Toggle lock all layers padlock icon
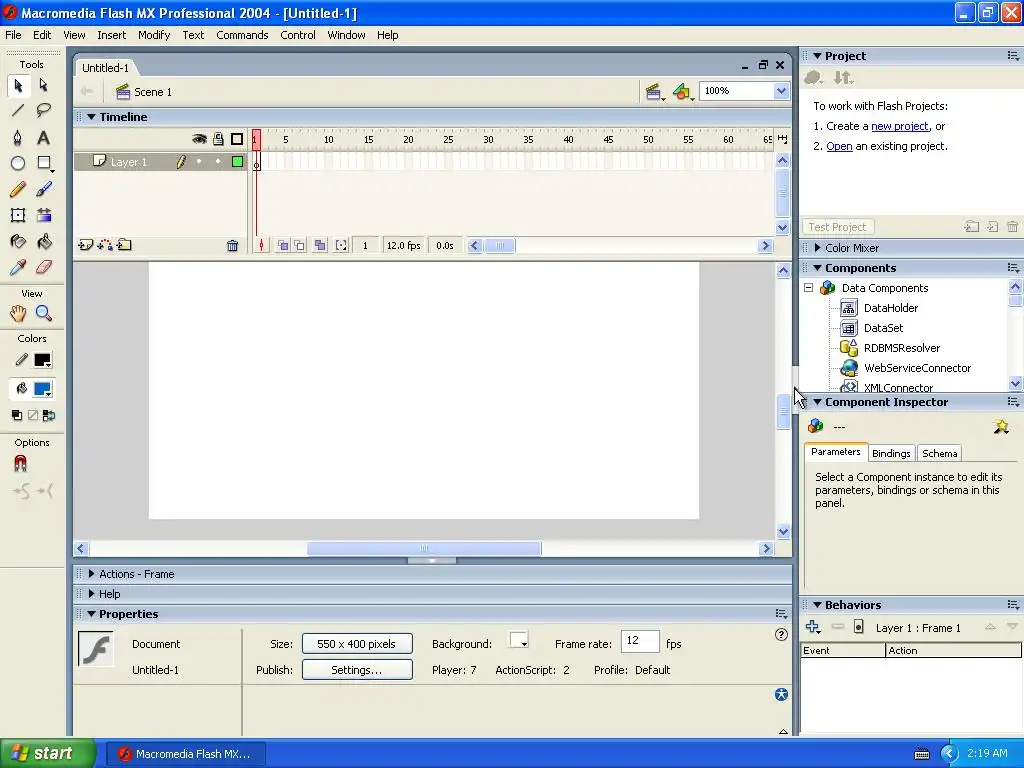 coord(218,139)
